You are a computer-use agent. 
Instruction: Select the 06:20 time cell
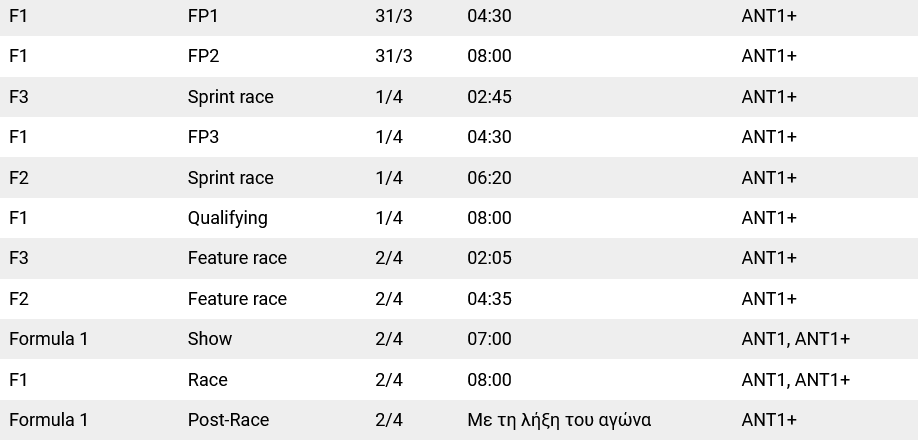tap(489, 178)
